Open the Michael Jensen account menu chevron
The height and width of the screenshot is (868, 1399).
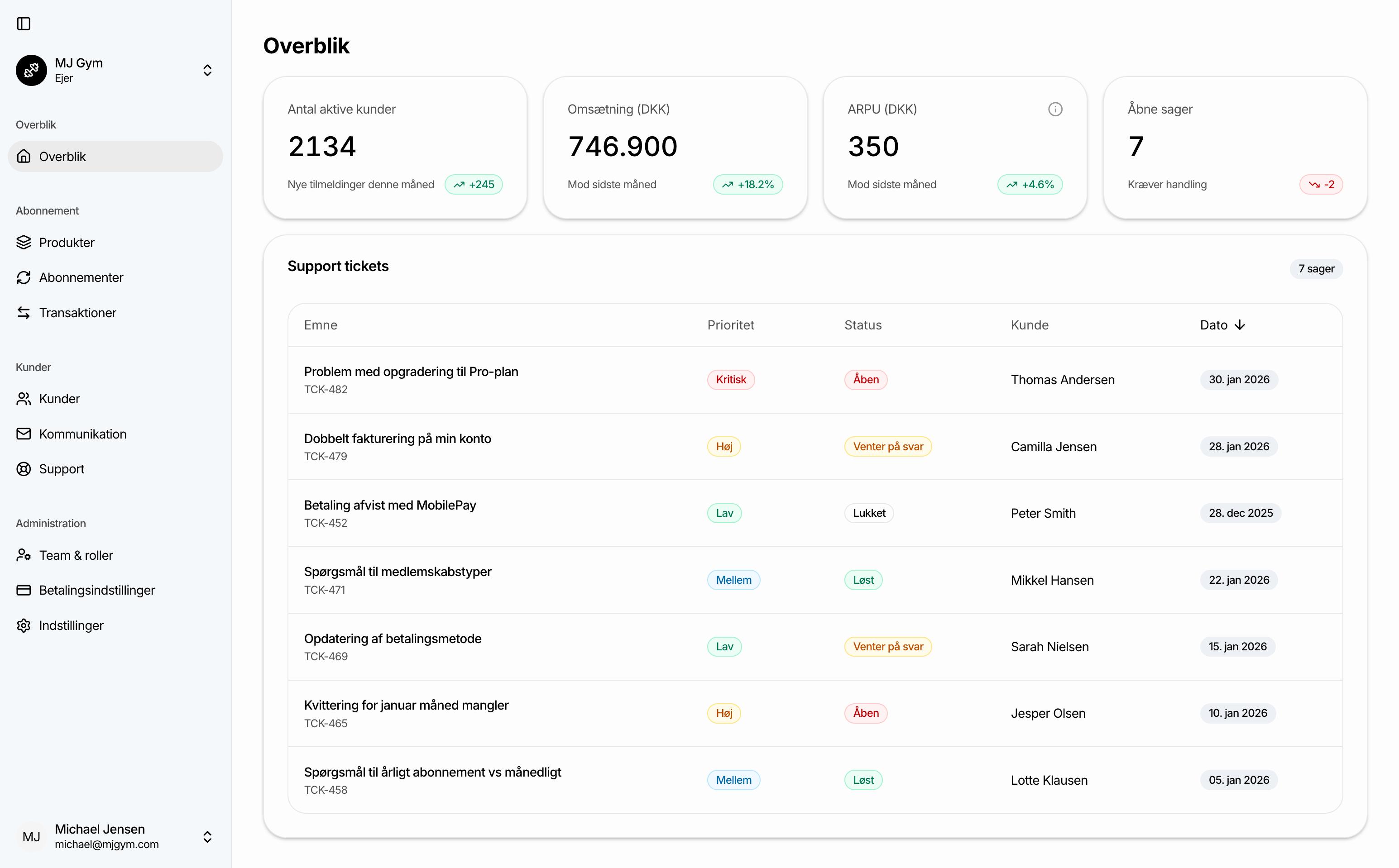[207, 836]
